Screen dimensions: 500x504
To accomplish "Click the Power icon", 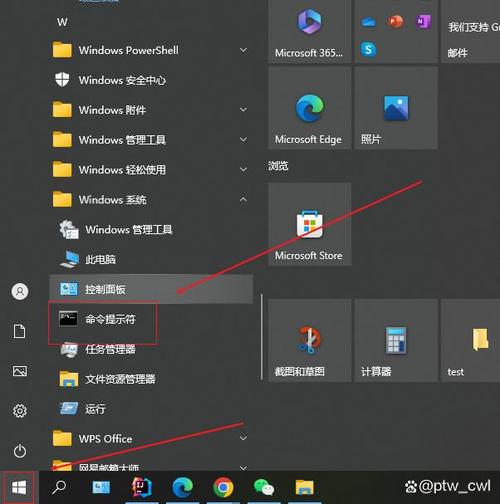I will coord(20,451).
